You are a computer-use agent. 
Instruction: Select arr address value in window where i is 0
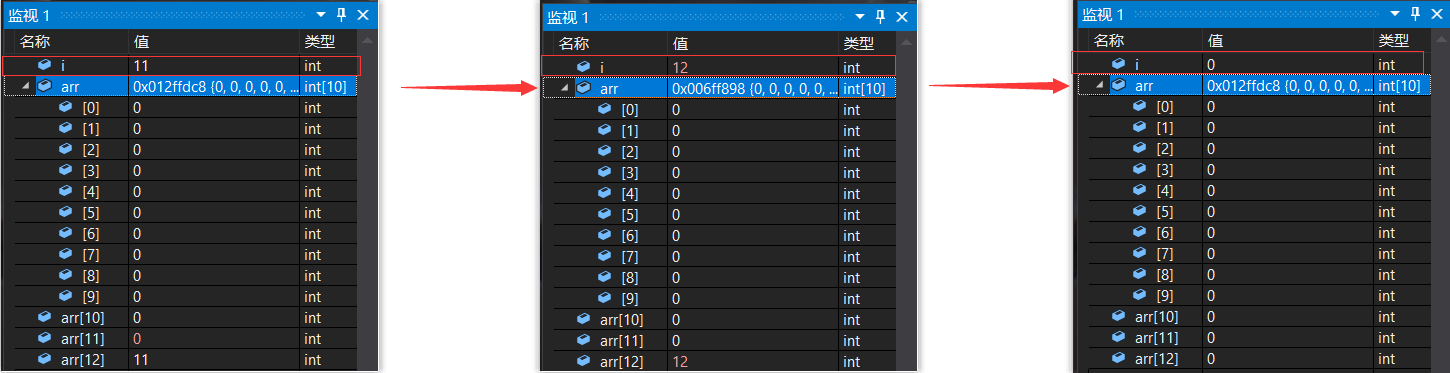click(1288, 86)
